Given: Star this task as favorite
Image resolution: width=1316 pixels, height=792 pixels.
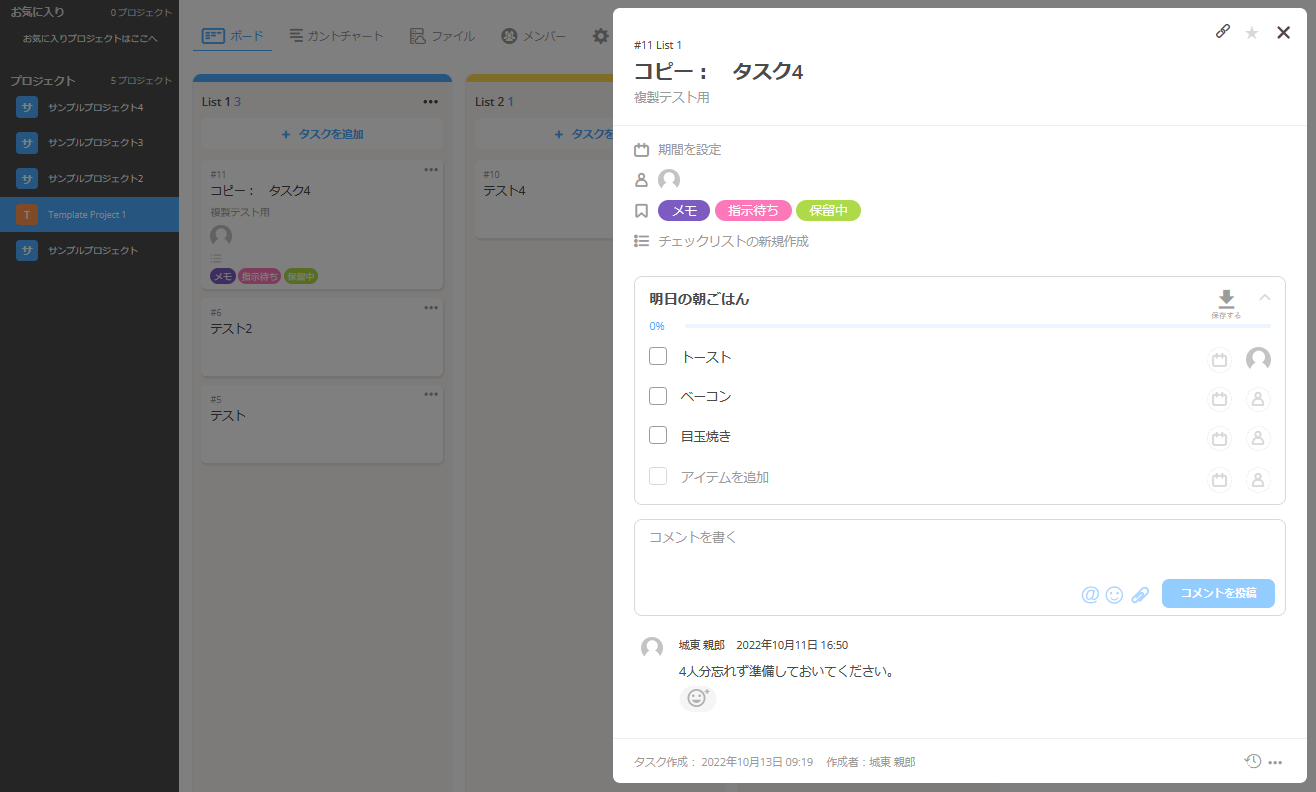Looking at the screenshot, I should (x=1251, y=33).
